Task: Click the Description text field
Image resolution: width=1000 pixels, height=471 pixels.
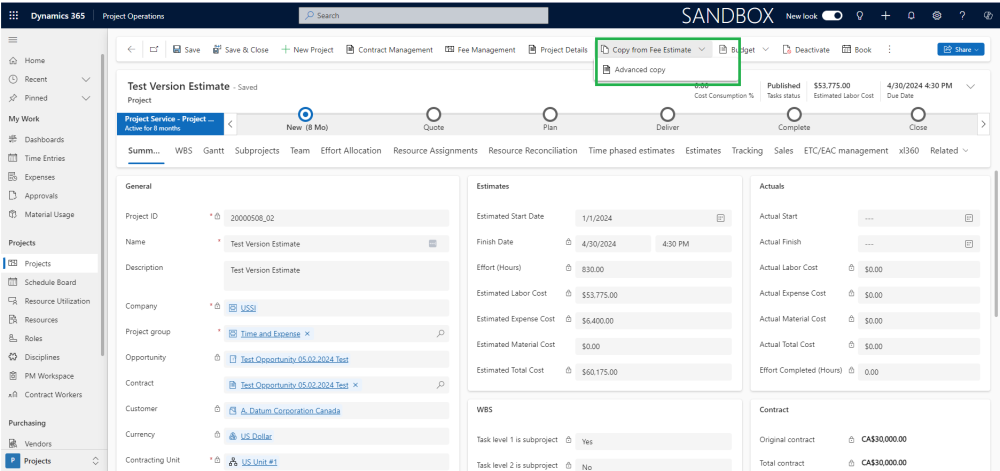Action: coord(337,275)
